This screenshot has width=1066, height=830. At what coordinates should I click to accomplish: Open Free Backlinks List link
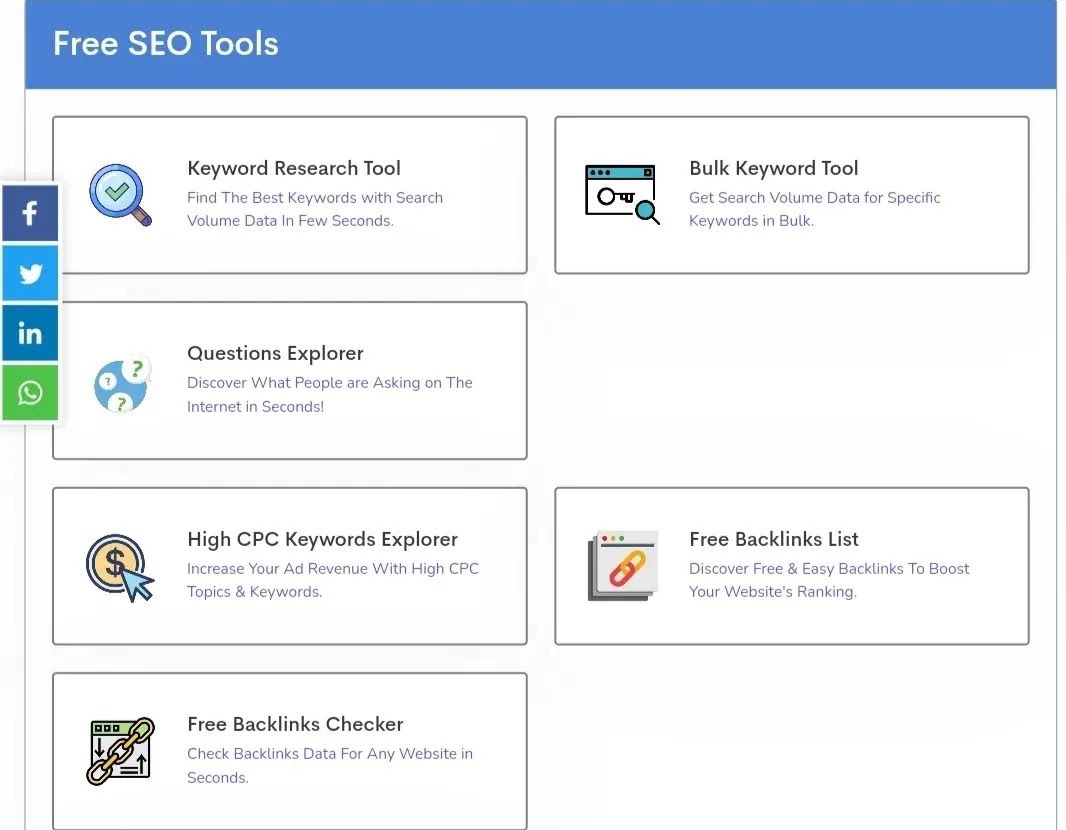[x=774, y=539]
